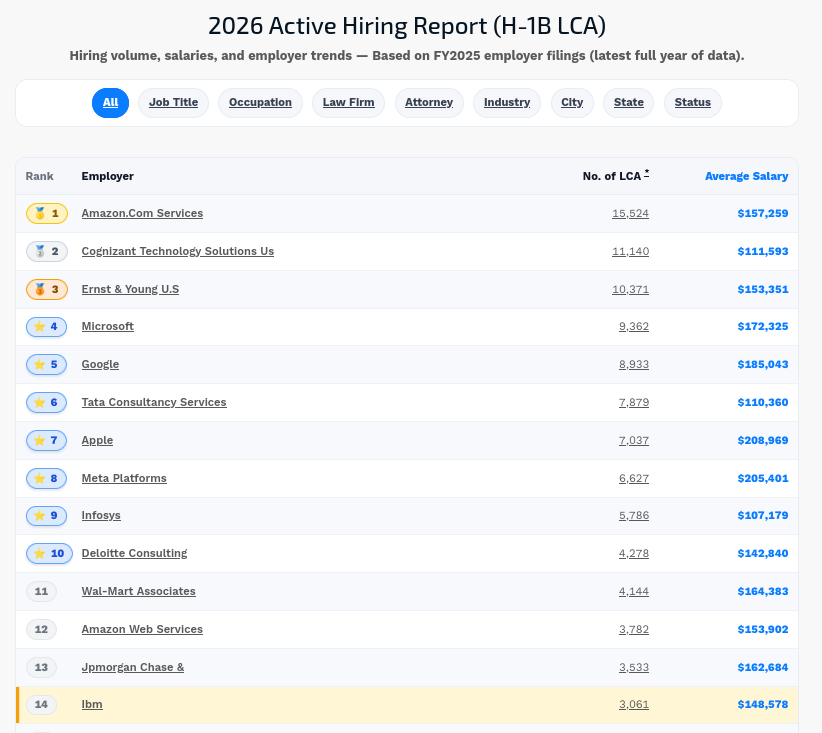This screenshot has height=733, width=822.
Task: Click Ernst & Young's 10,371 count
Action: pyautogui.click(x=631, y=289)
